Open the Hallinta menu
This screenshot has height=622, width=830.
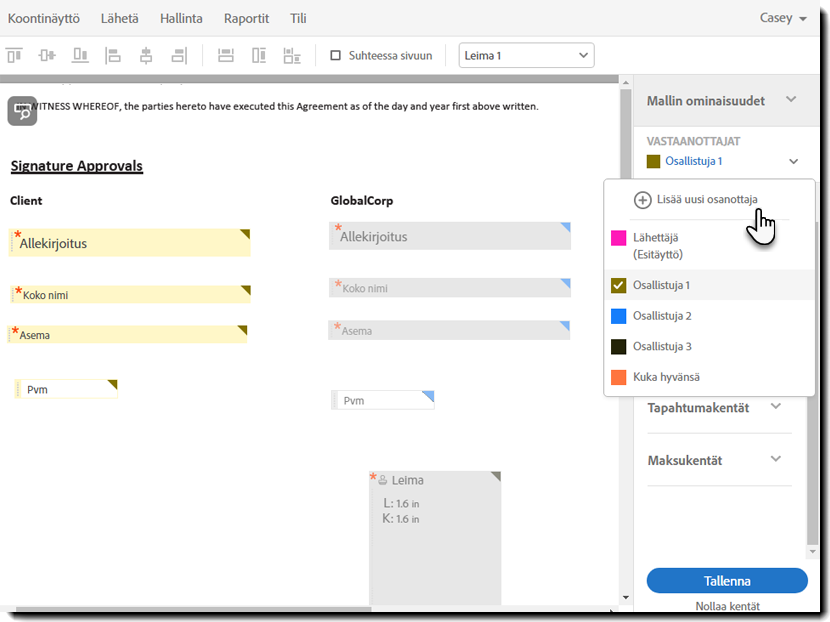point(181,18)
